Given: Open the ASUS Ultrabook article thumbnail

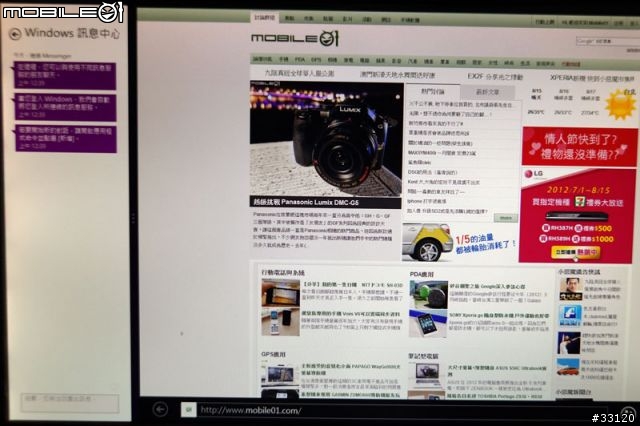Looking at the screenshot, I should tap(427, 375).
